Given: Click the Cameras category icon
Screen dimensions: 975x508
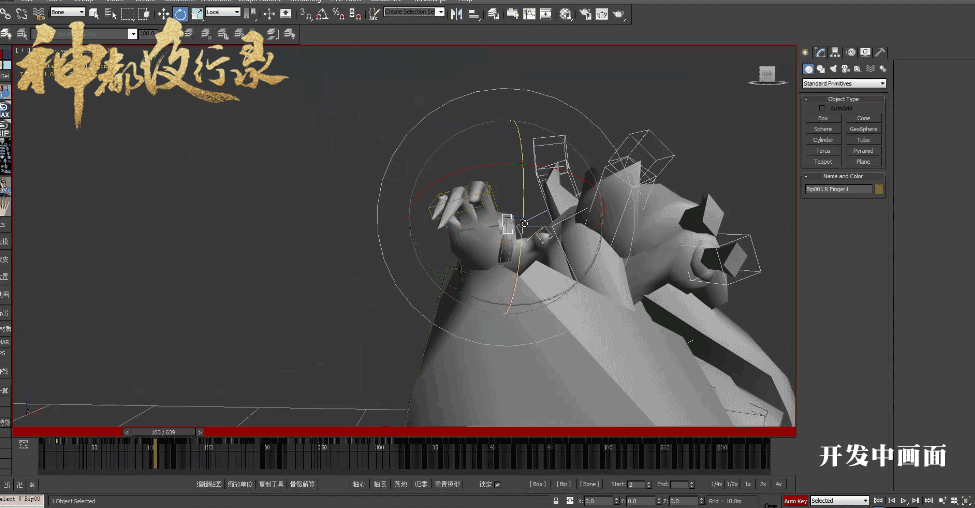Looking at the screenshot, I should 844,69.
